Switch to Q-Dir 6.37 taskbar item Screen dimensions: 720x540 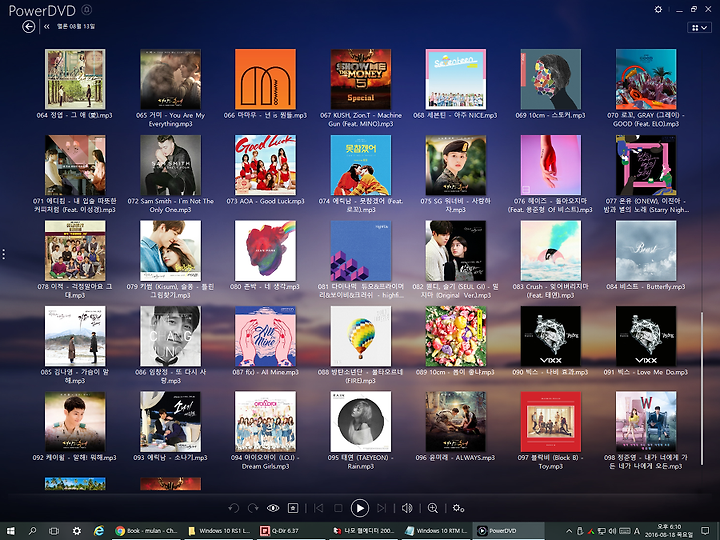(291, 531)
